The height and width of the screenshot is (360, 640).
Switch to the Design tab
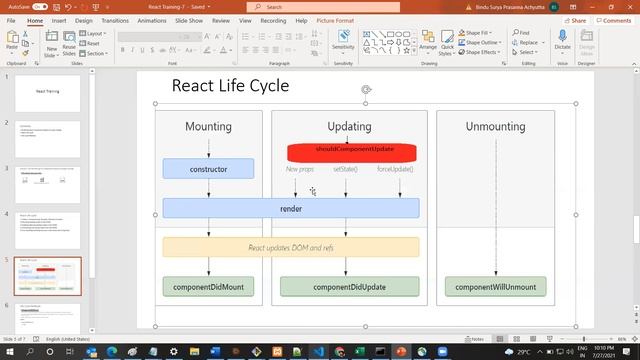point(84,20)
